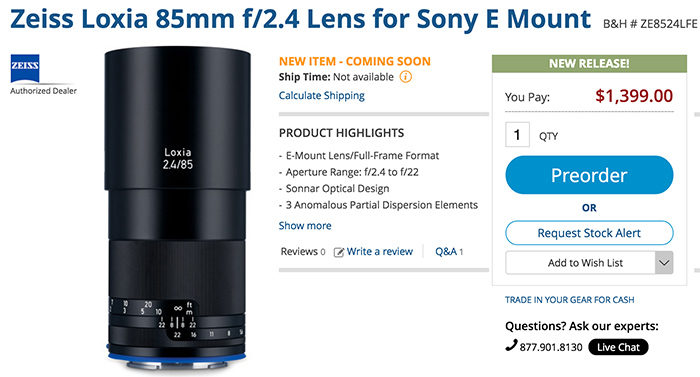The height and width of the screenshot is (377, 700).
Task: Request a stock alert
Action: coord(589,233)
